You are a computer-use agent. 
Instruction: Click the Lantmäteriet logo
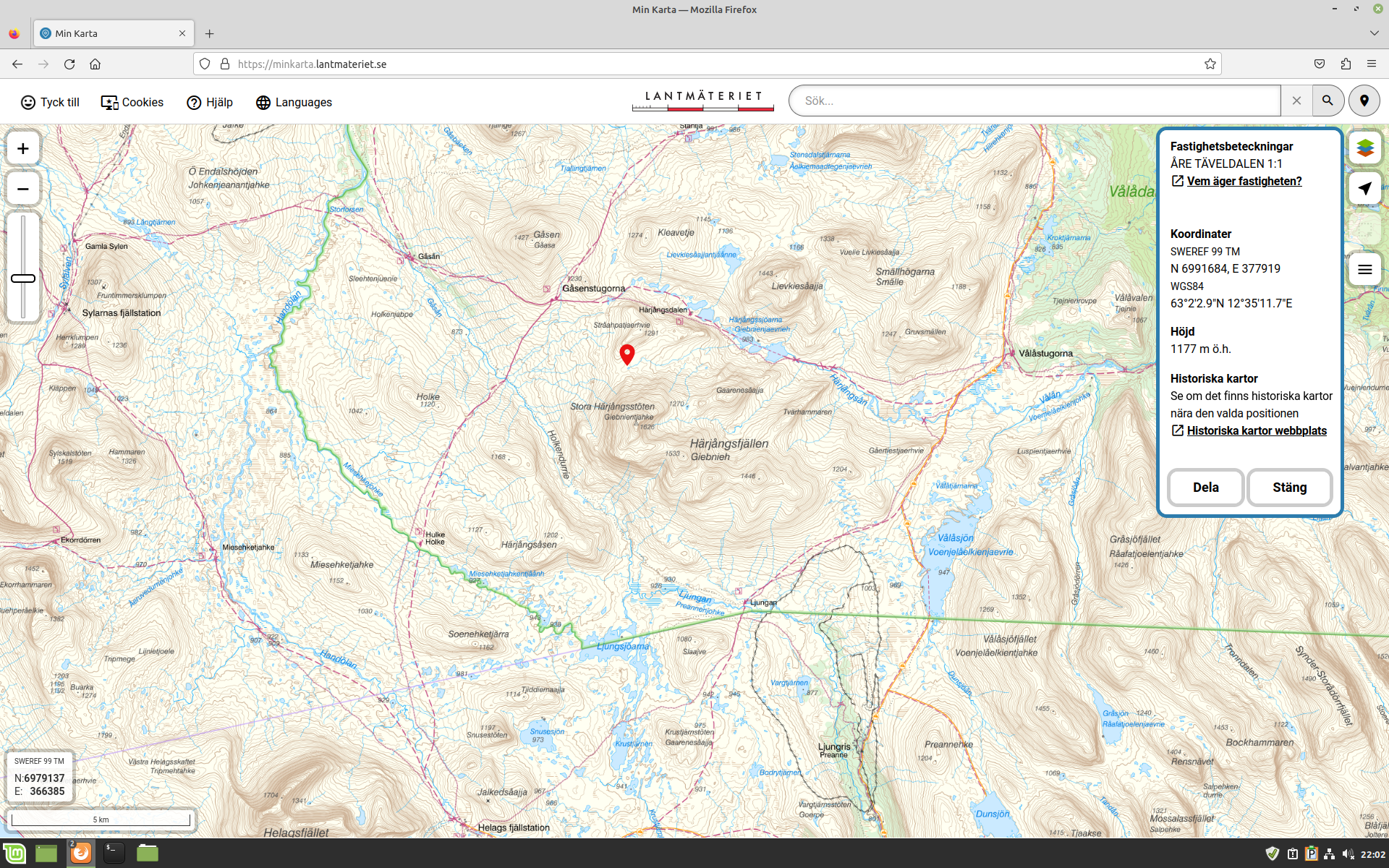[x=703, y=101]
